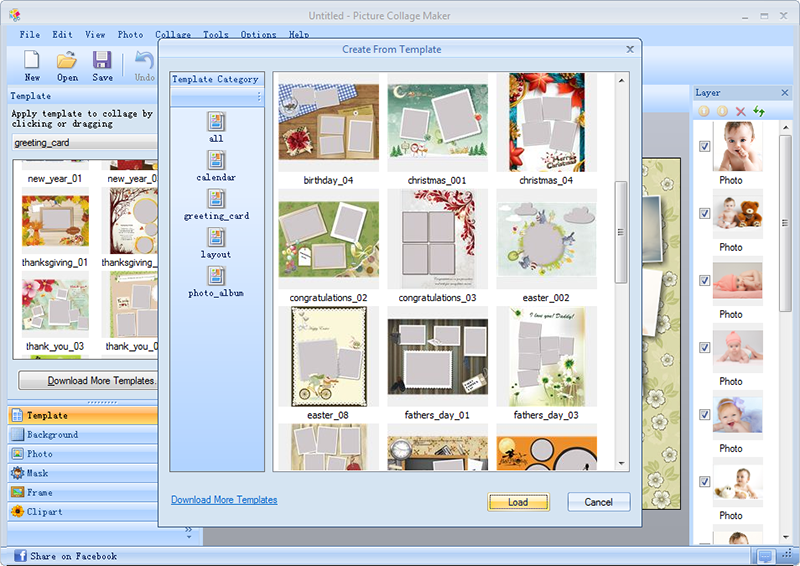Uncheck the first baby Photo layer checkbox
This screenshot has width=800, height=566.
[x=705, y=146]
